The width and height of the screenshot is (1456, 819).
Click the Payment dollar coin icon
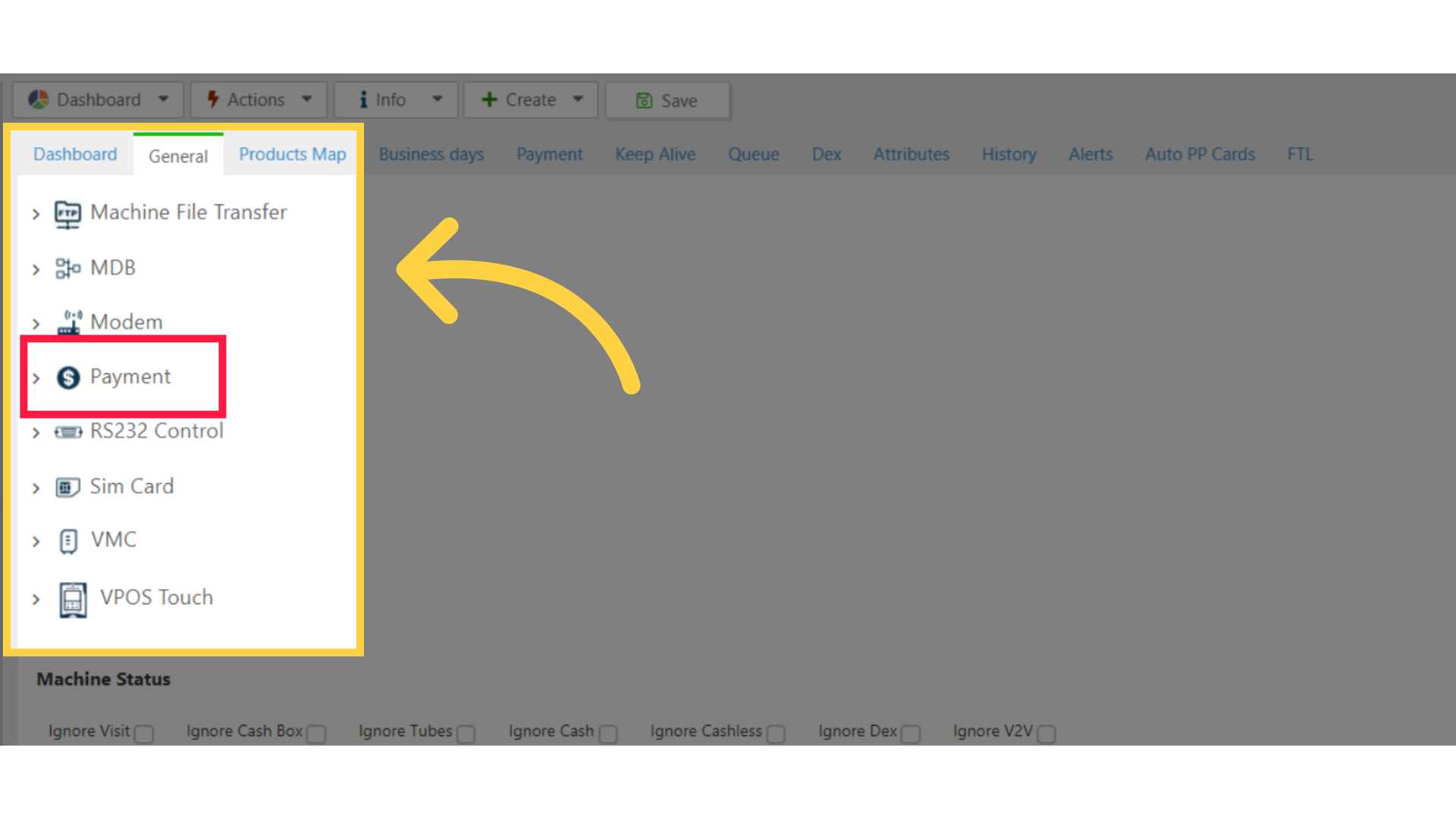tap(68, 378)
